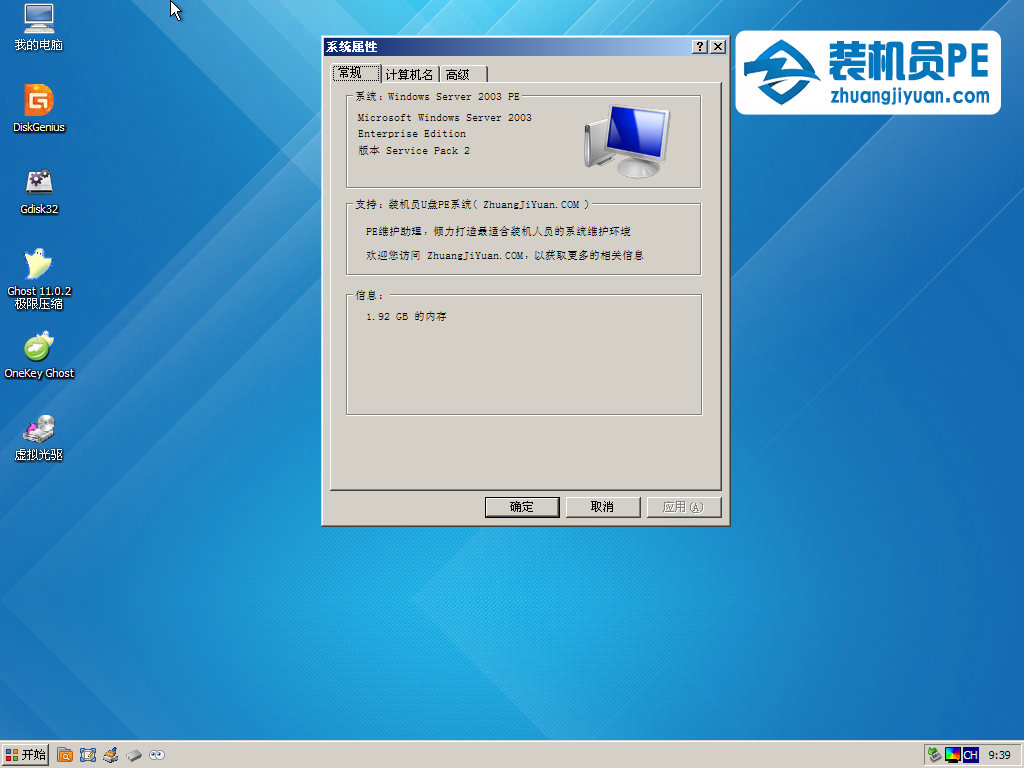Click the computer monitor image in dialog
Image resolution: width=1024 pixels, height=768 pixels.
pos(628,141)
